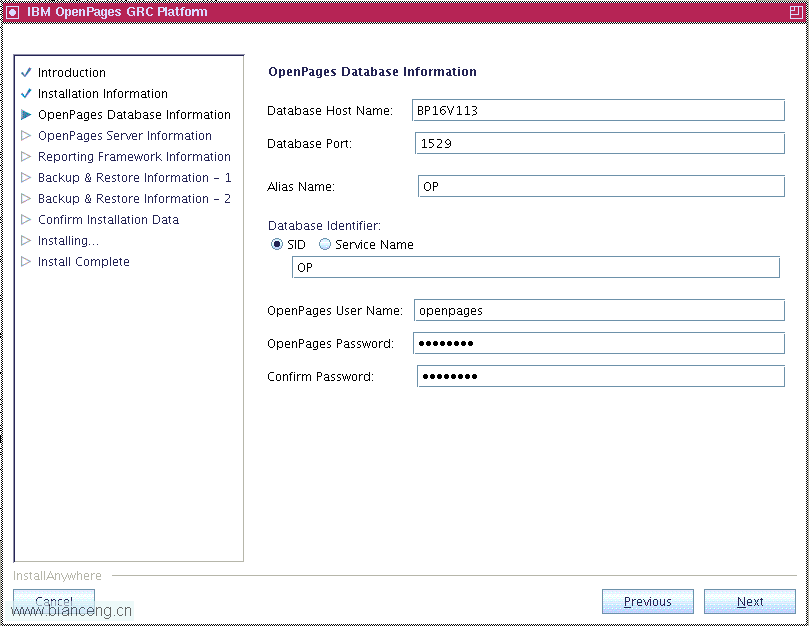Click the SID value input field
This screenshot has height=626, width=809.
[536, 267]
